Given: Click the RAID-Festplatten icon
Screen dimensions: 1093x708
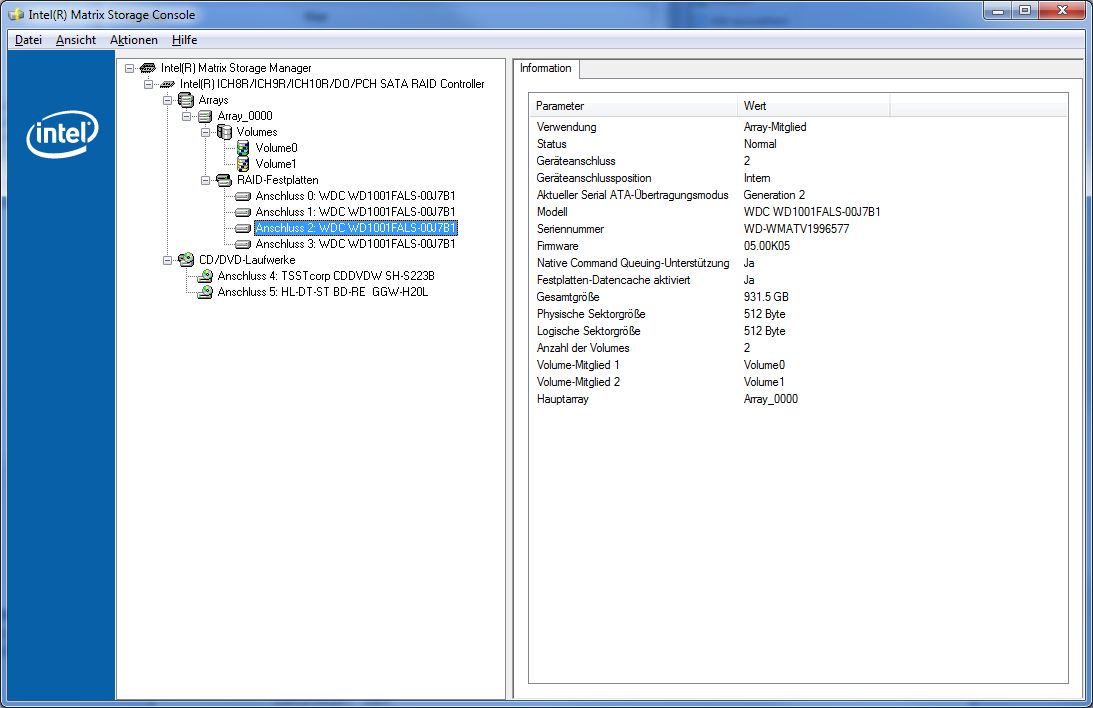Looking at the screenshot, I should pyautogui.click(x=224, y=180).
